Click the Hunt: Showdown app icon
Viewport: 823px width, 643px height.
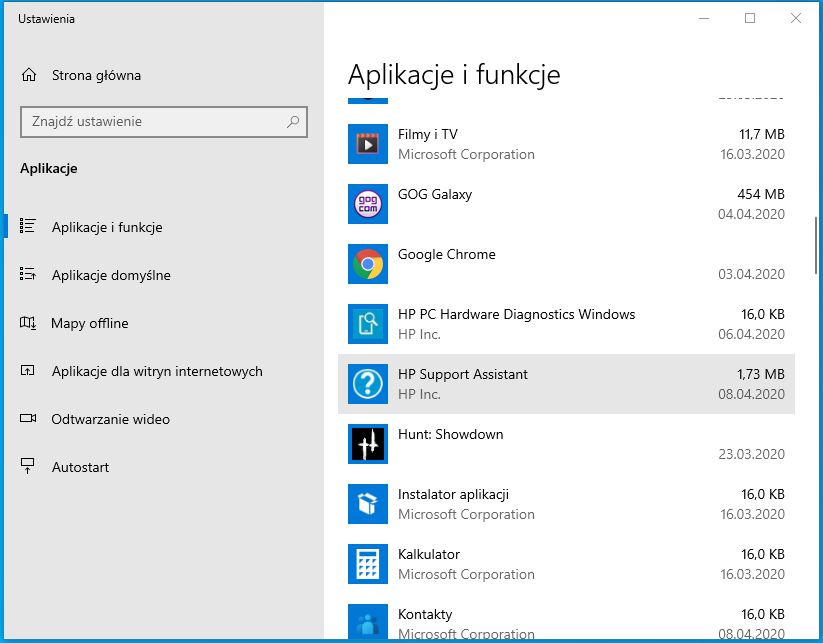click(x=367, y=444)
